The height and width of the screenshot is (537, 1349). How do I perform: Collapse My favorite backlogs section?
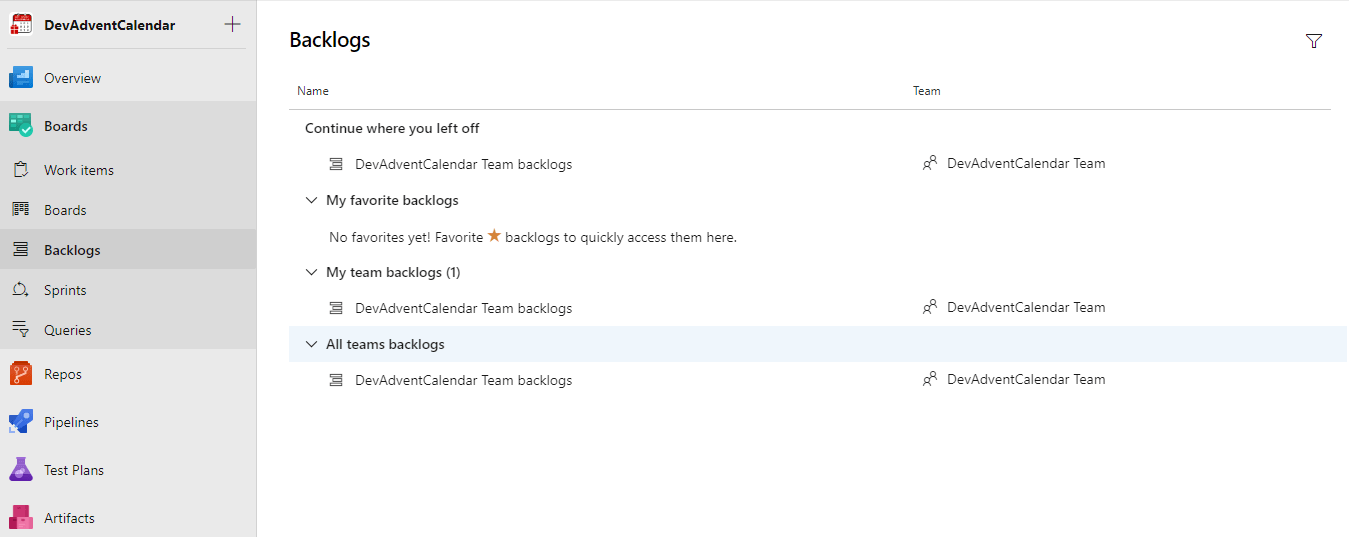(x=311, y=200)
